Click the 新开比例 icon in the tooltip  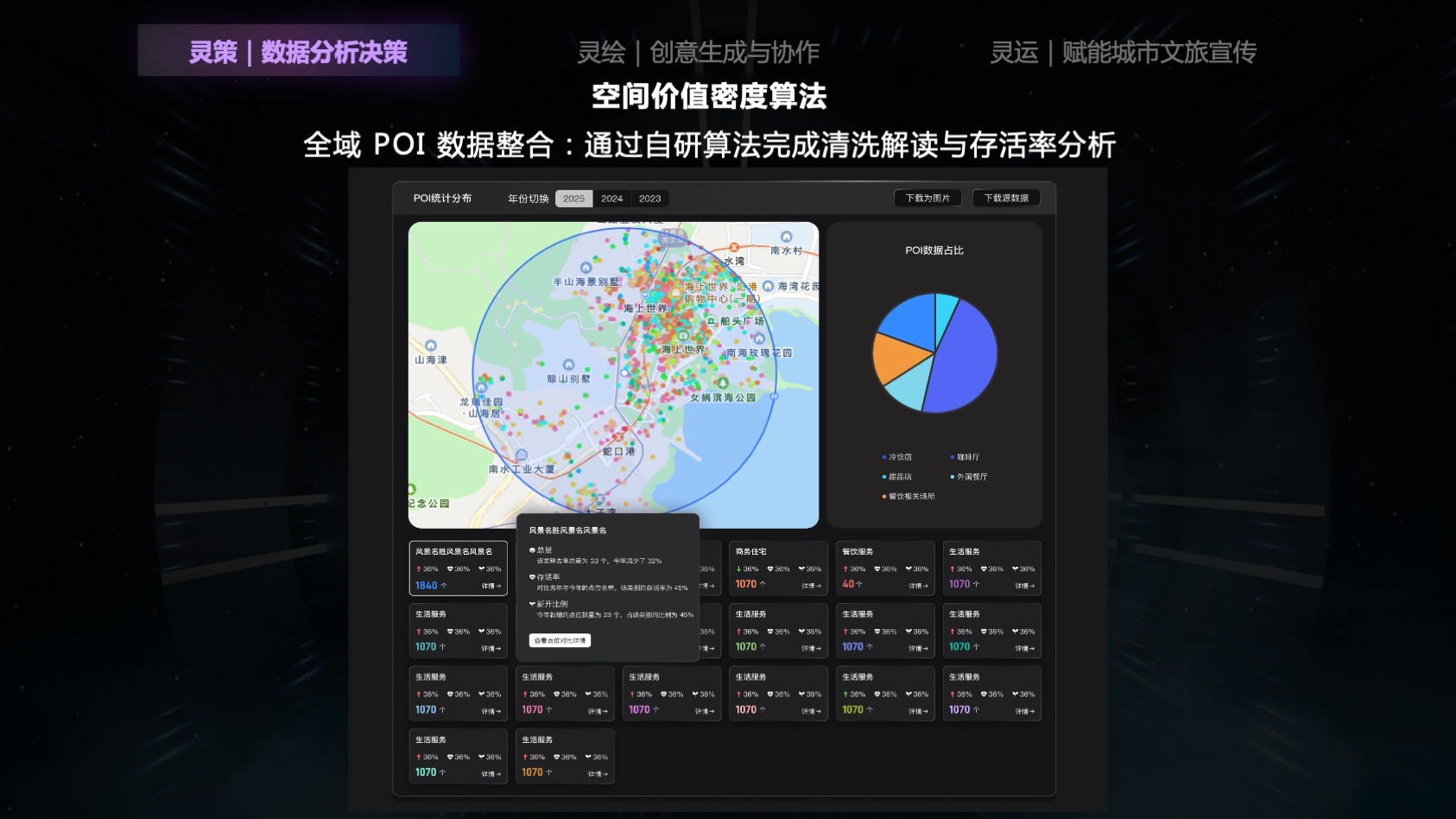[x=531, y=605]
